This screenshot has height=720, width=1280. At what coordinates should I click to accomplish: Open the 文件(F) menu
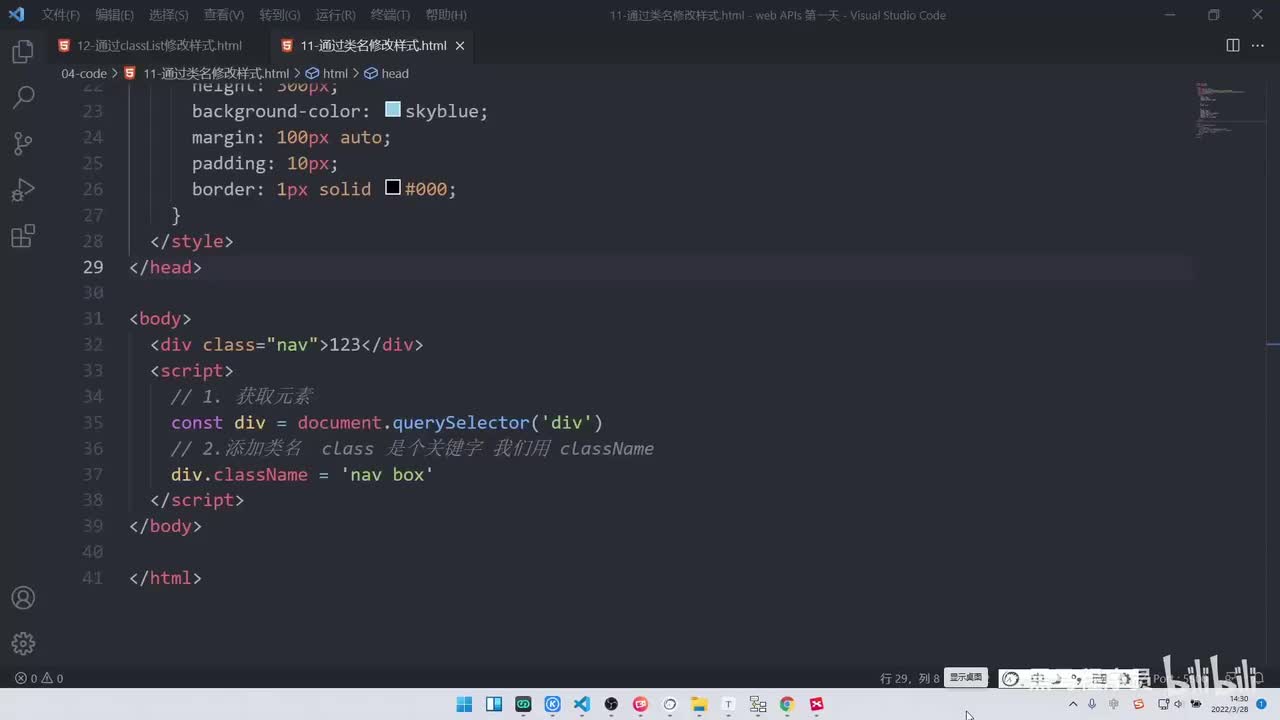(x=60, y=15)
